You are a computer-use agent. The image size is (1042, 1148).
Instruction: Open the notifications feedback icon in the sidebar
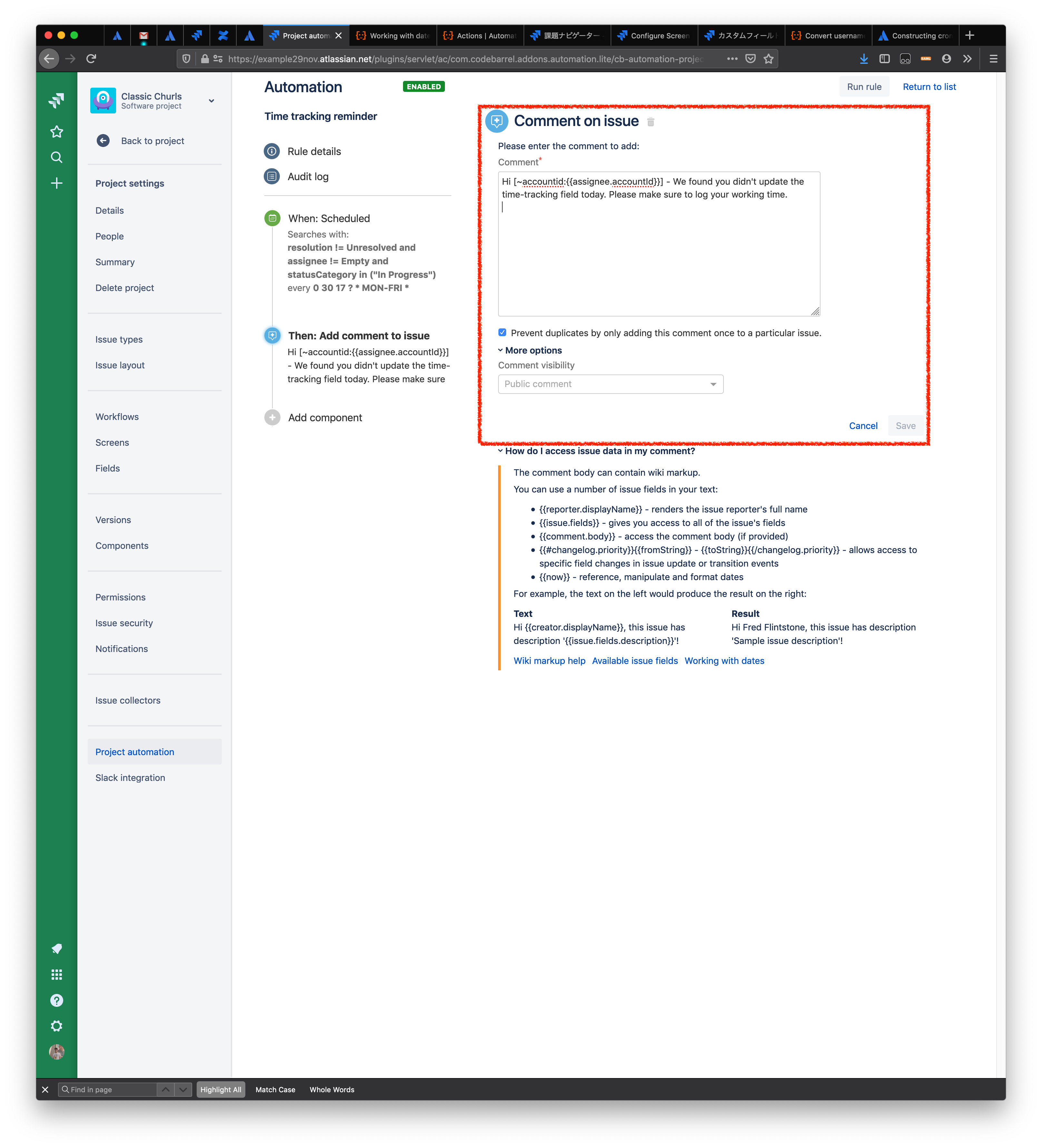pos(56,949)
